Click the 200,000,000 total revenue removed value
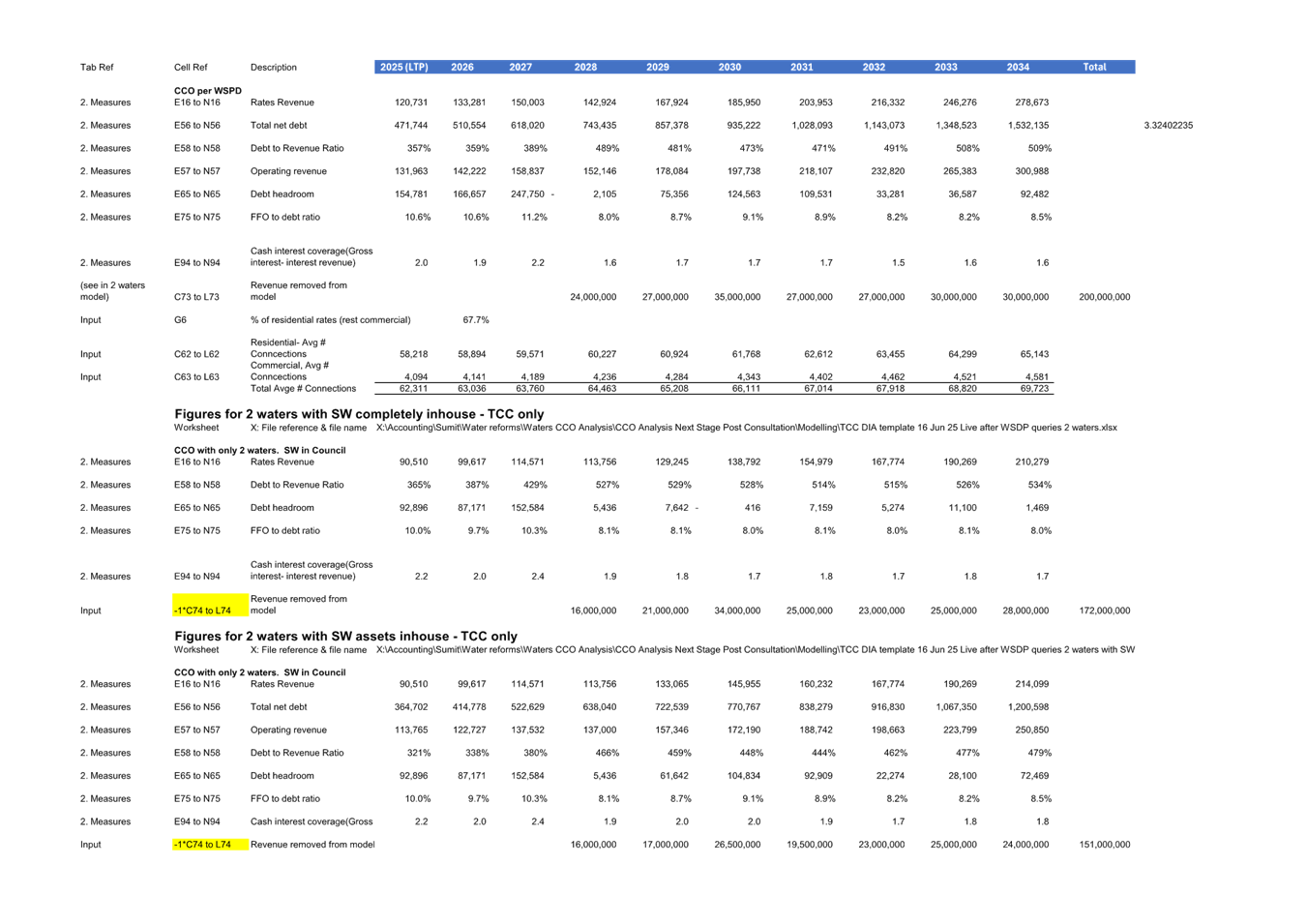Viewport: 1307px width, 924px height. (x=1104, y=297)
